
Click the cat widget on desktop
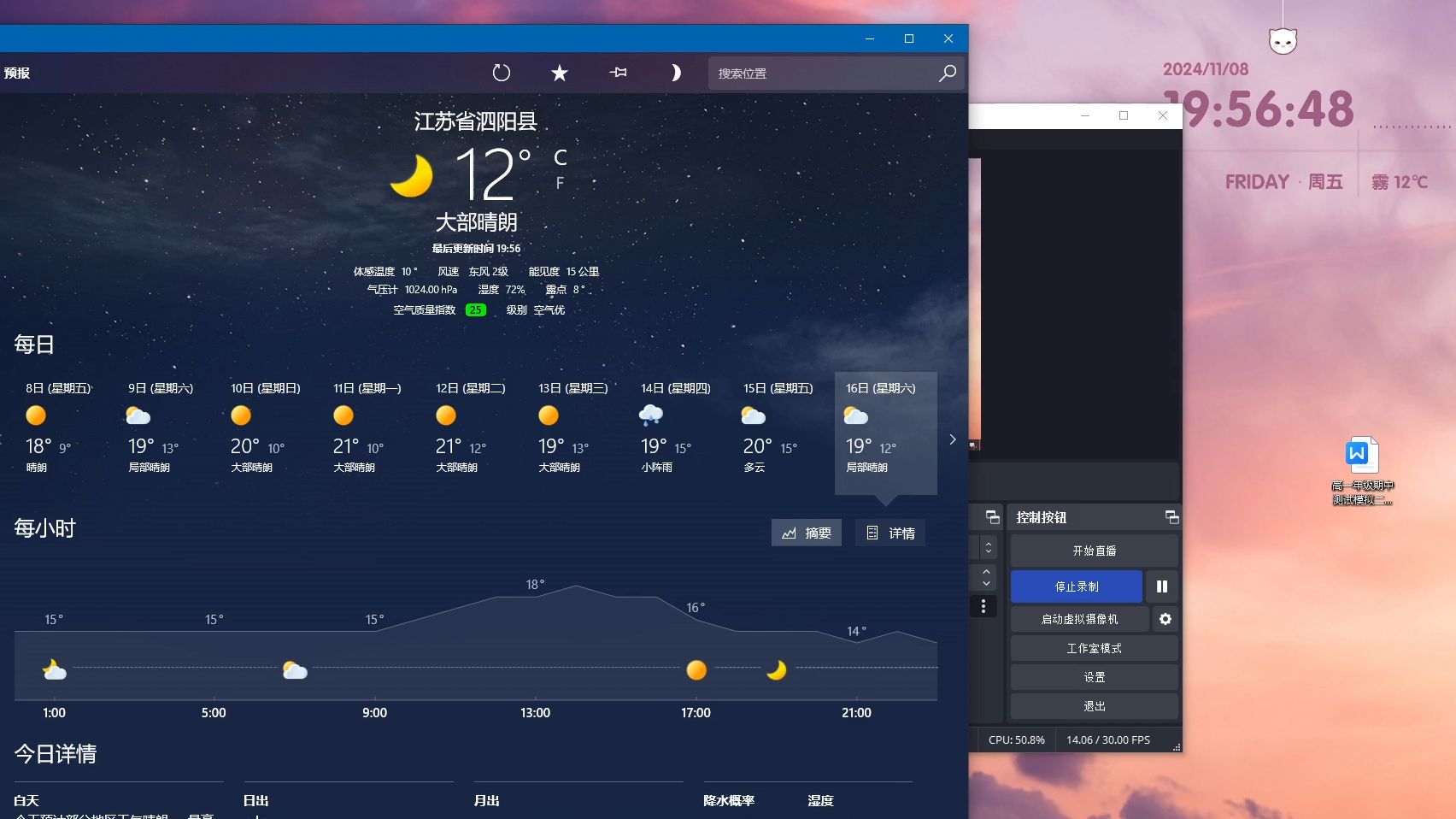pos(1283,40)
